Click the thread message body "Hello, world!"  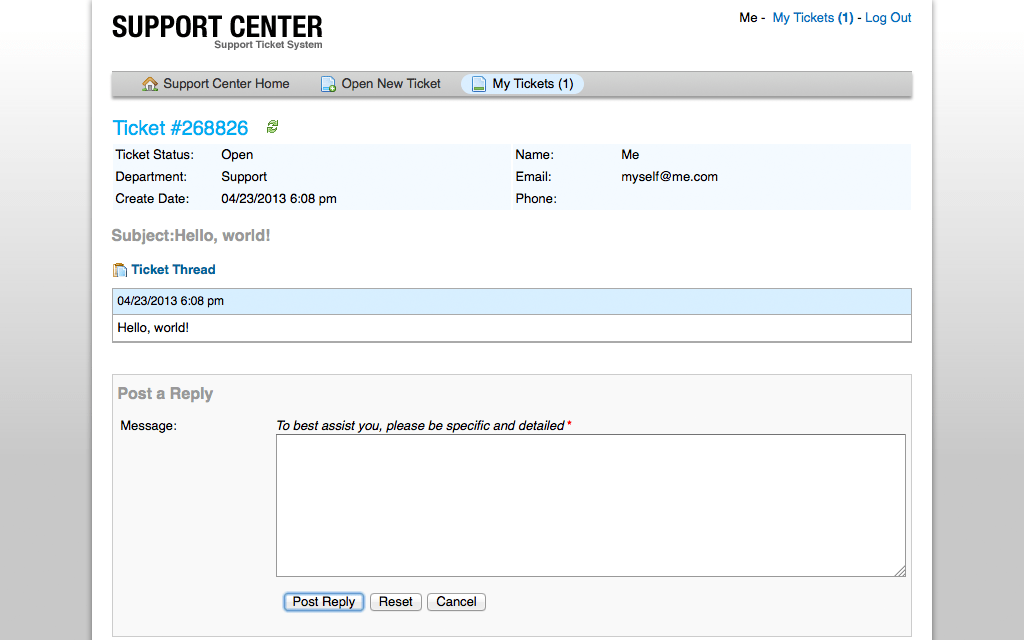point(153,328)
